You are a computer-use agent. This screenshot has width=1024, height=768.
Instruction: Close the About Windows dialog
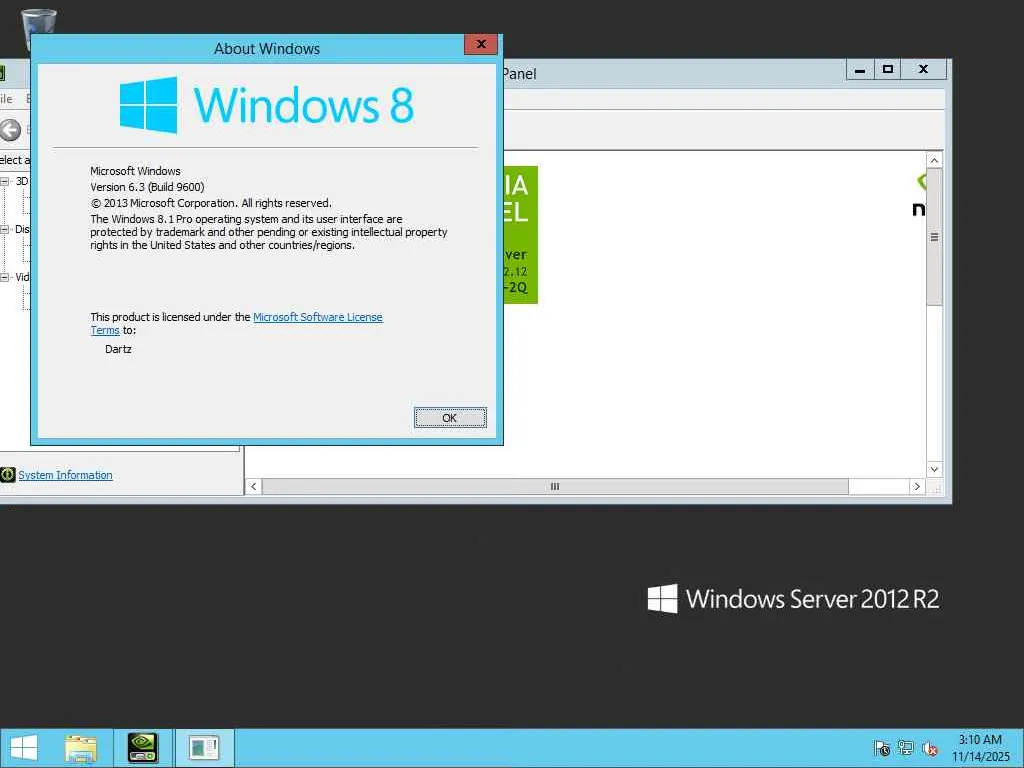coord(481,44)
